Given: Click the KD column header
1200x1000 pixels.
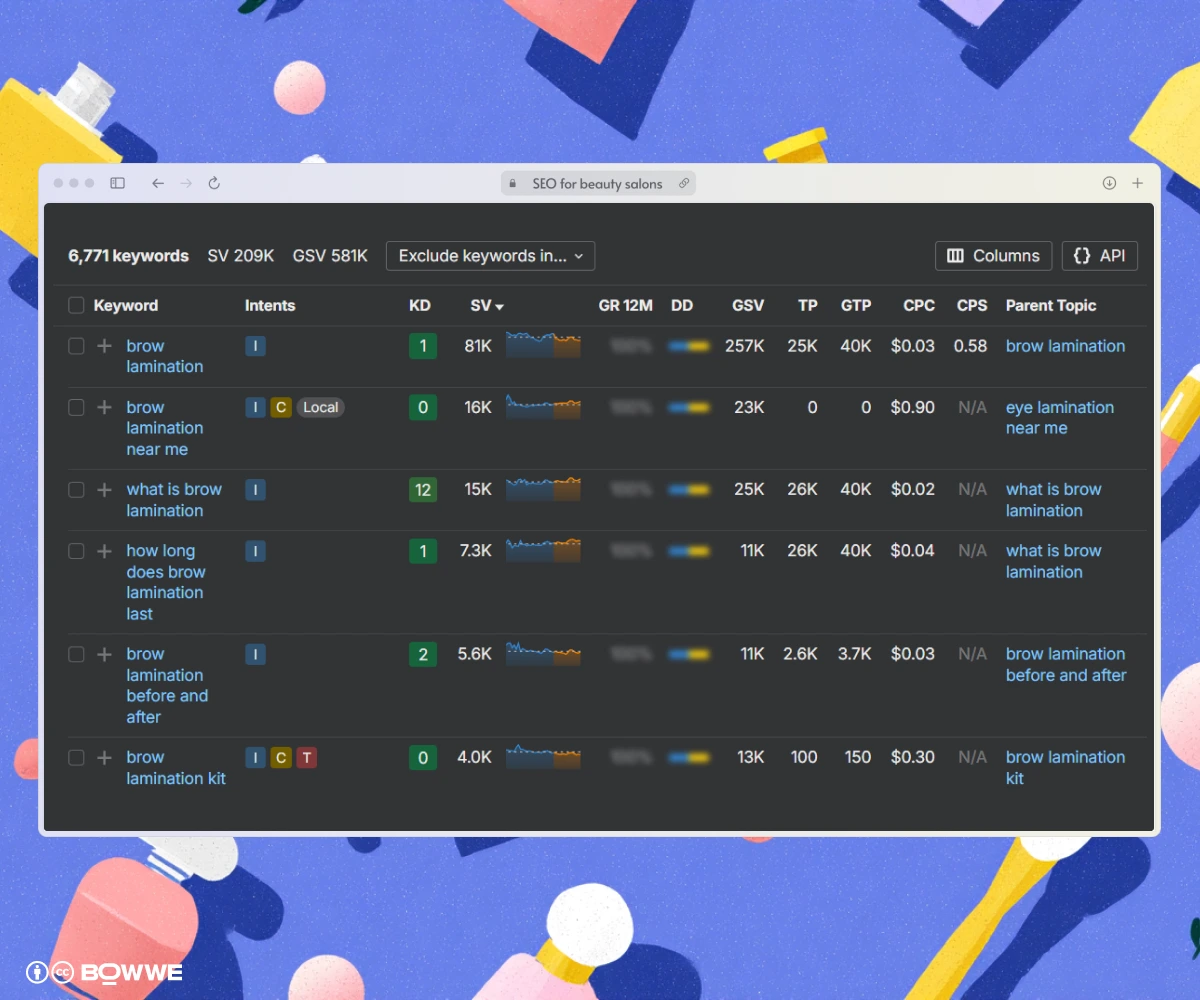Looking at the screenshot, I should 420,306.
